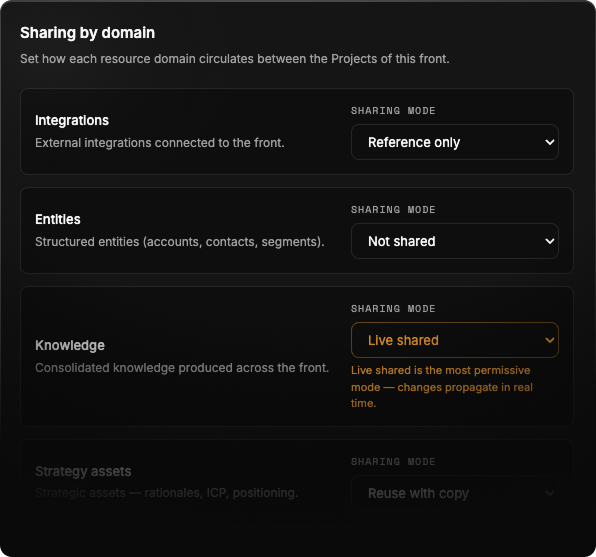596x557 pixels.
Task: Click the "Sharing by domain" heading
Action: coord(87,33)
